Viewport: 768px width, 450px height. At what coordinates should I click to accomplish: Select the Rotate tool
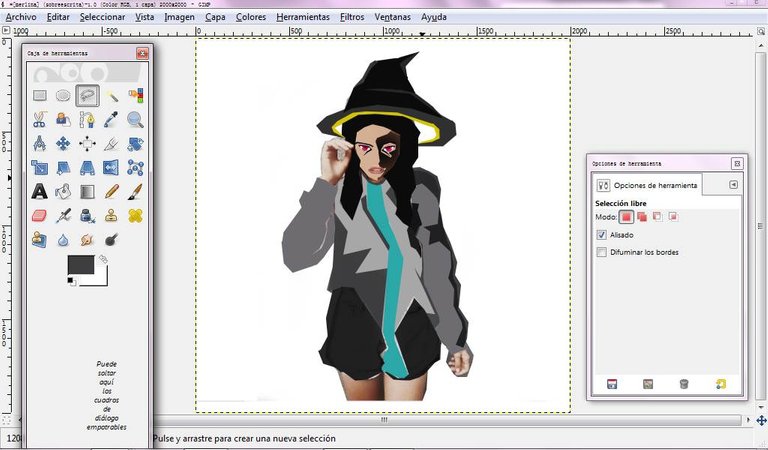click(135, 143)
